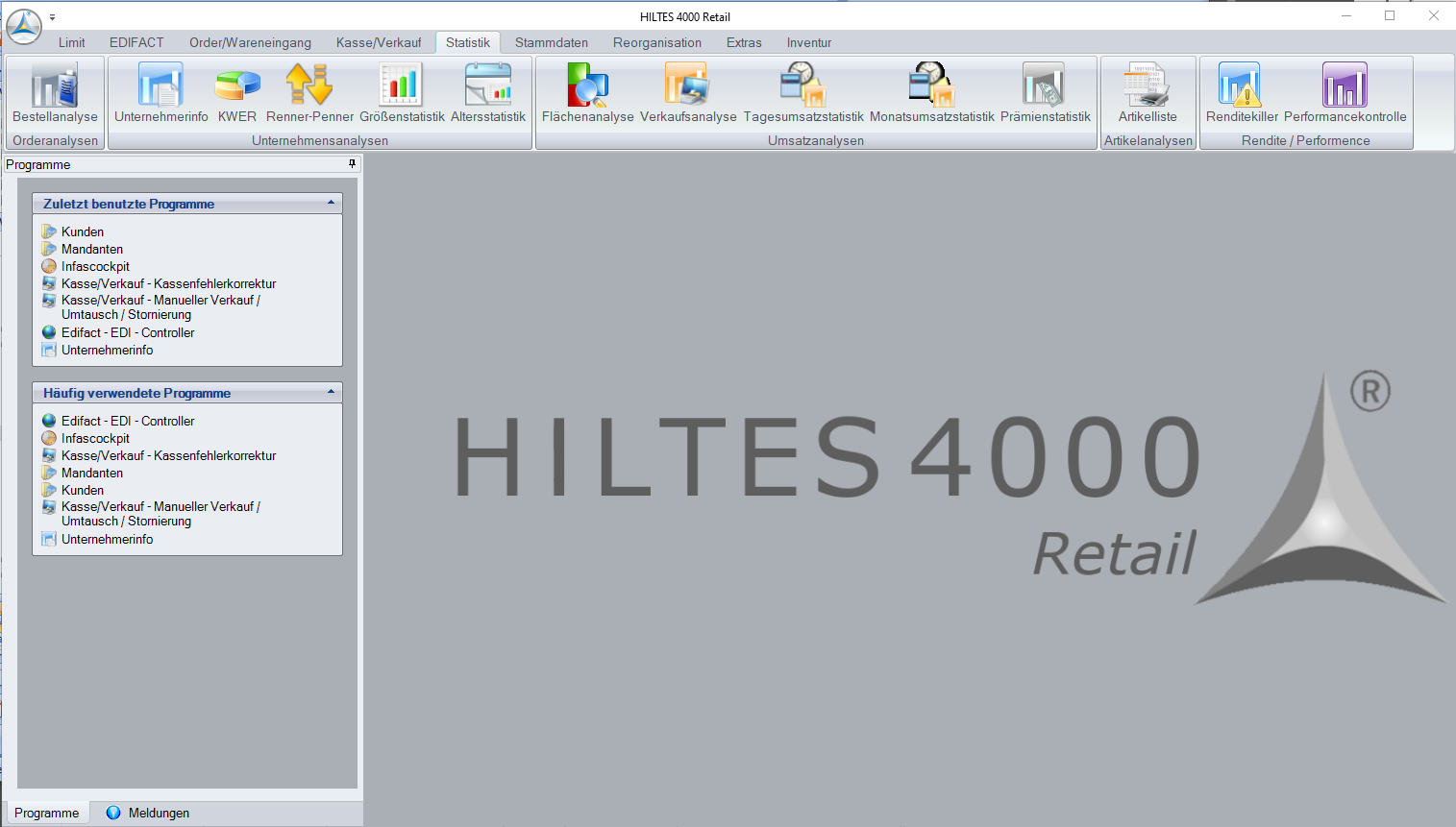The image size is (1456, 827).
Task: Select the KWER icon
Action: [235, 91]
